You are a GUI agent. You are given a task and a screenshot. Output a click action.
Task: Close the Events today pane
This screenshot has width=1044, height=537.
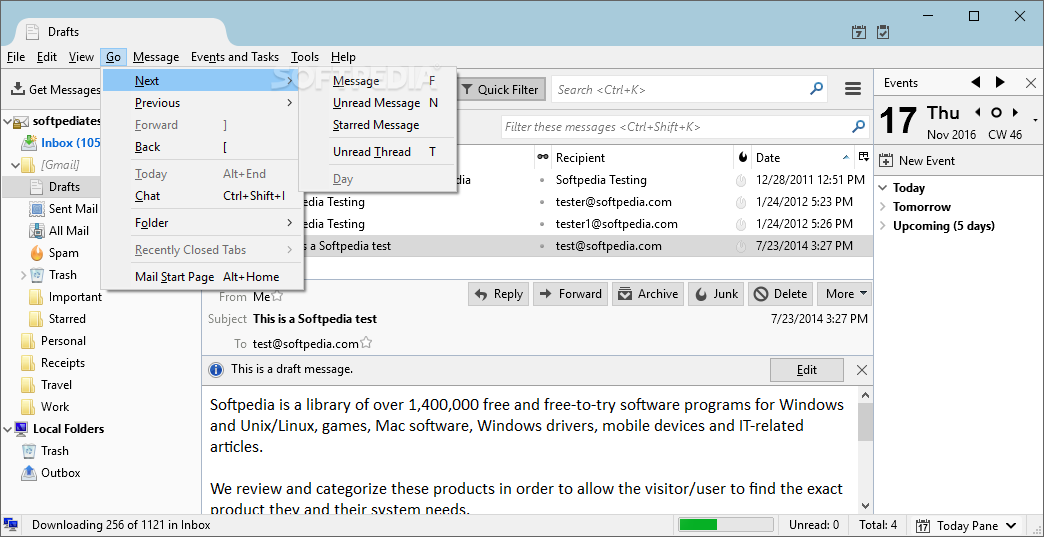pyautogui.click(x=1031, y=83)
